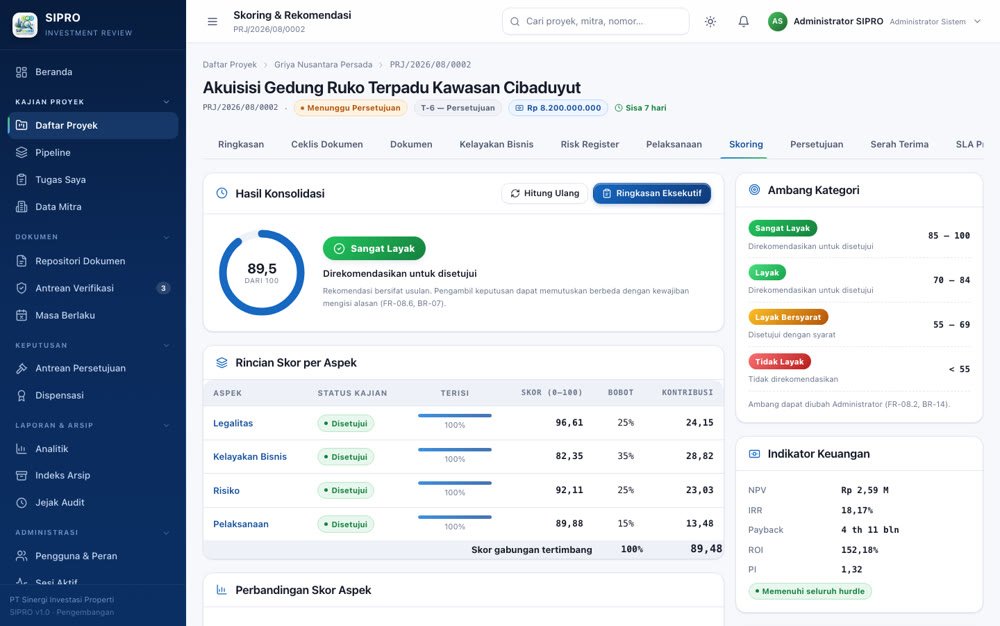Image resolution: width=1000 pixels, height=626 pixels.
Task: Open the Legalitas aspect link
Action: (x=233, y=423)
